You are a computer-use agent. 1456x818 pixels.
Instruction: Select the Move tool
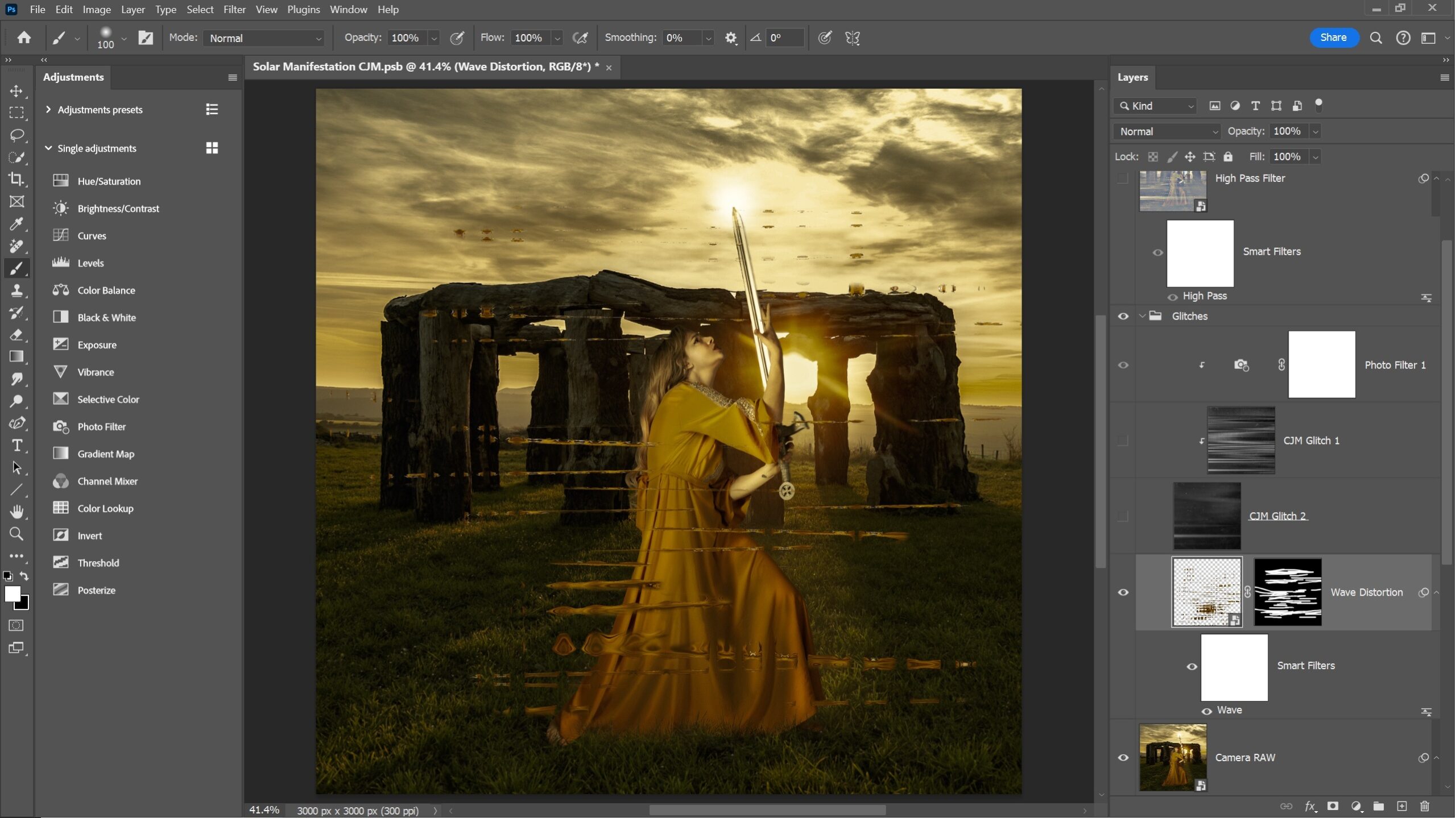coord(16,91)
